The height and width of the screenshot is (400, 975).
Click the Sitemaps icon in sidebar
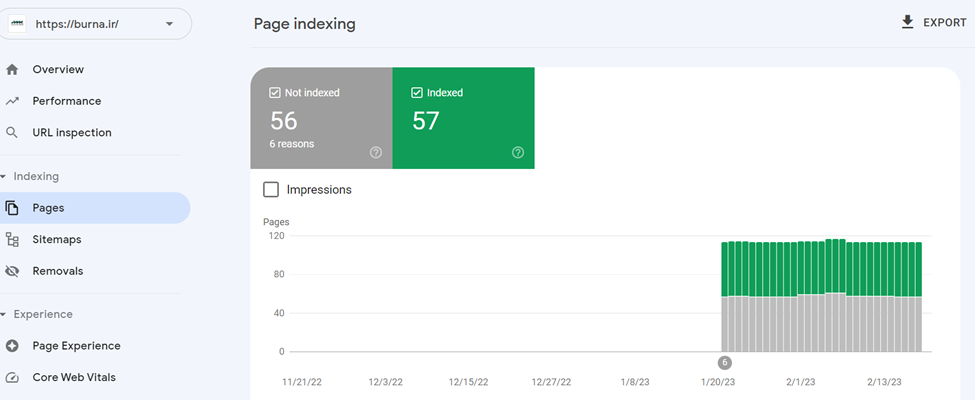click(12, 240)
